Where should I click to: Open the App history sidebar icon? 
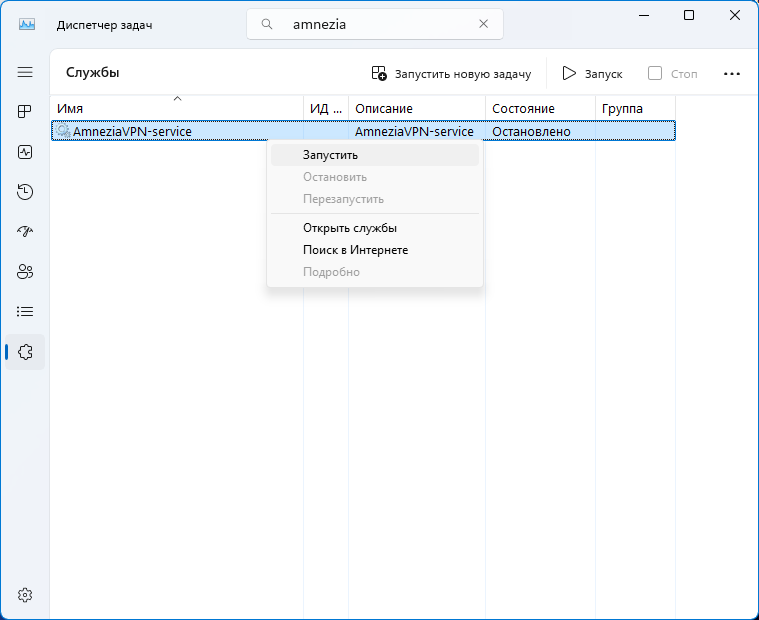coord(25,192)
